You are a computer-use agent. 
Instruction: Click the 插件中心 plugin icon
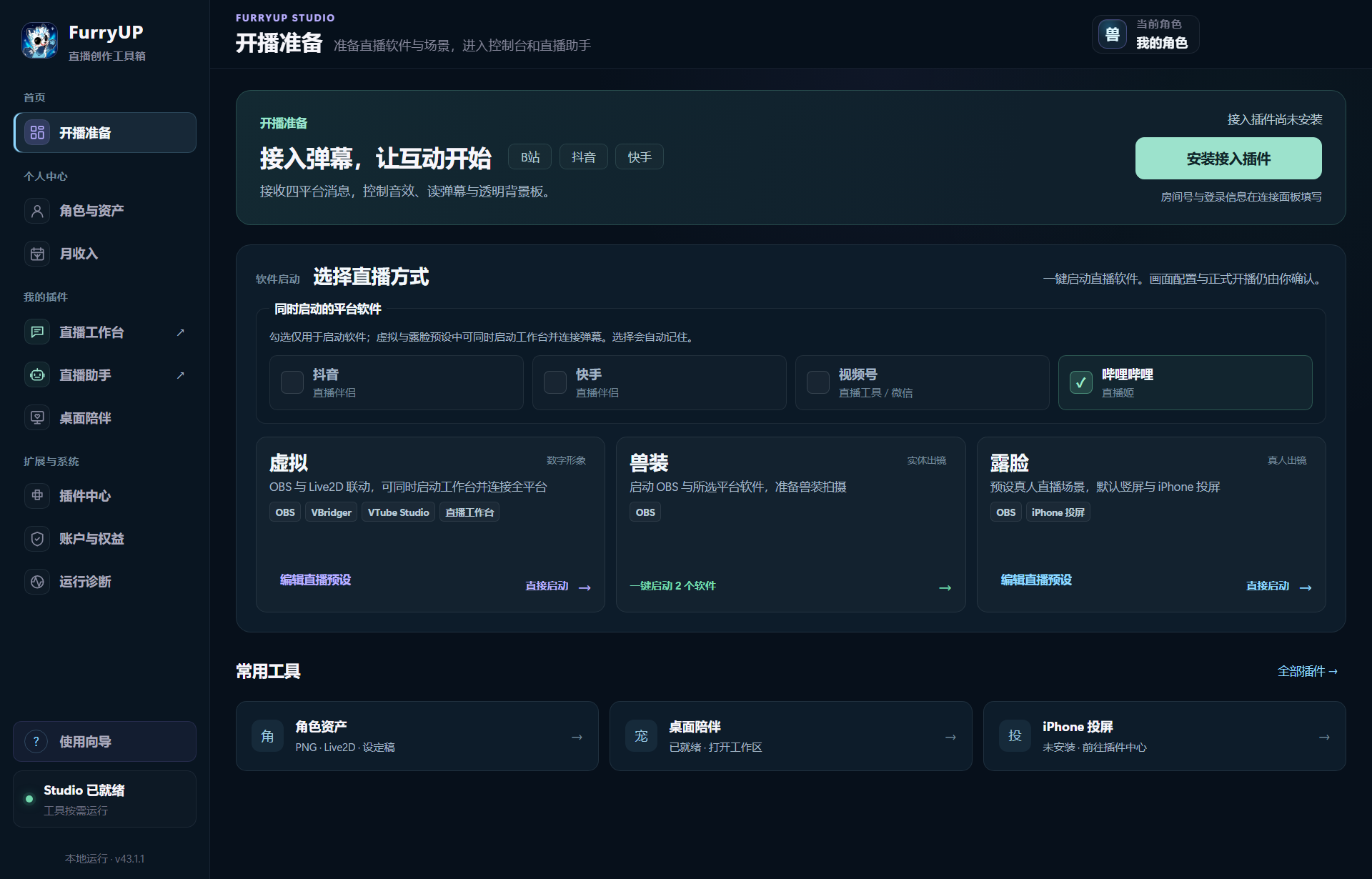37,496
